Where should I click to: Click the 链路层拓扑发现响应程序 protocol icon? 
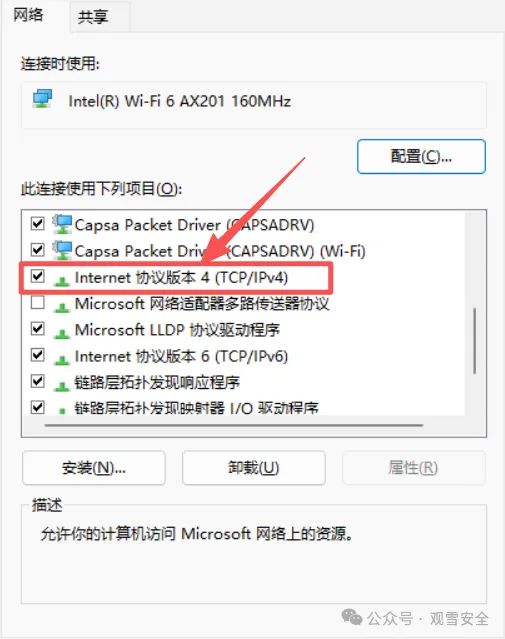(62, 386)
